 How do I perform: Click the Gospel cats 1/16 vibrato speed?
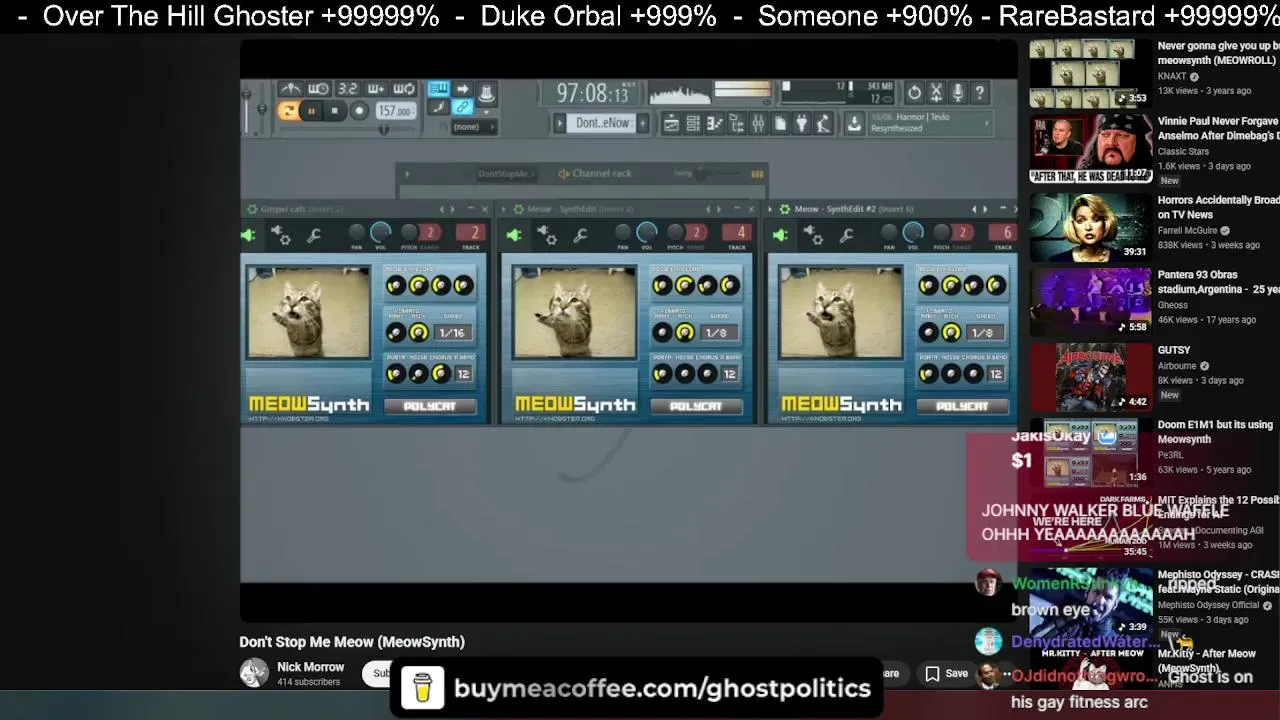coord(452,333)
